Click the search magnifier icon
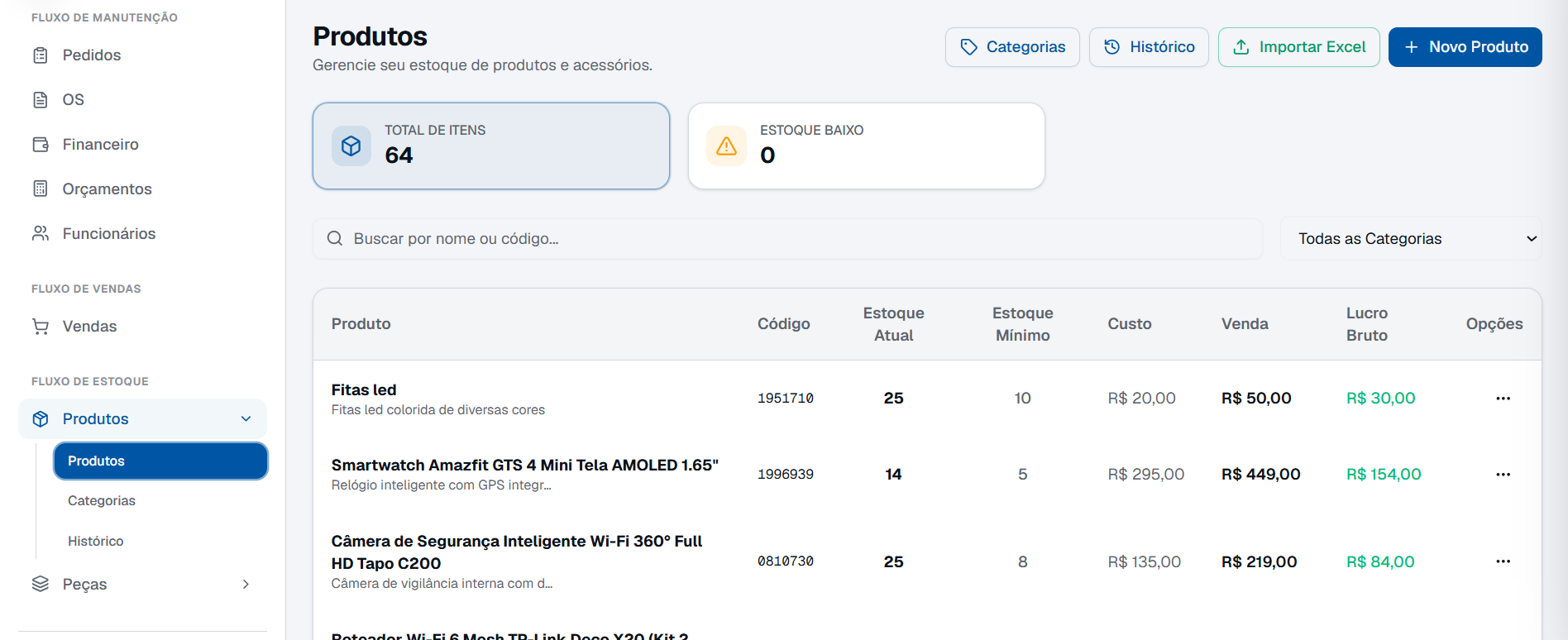Screen dimensions: 1568x640 pyautogui.click(x=335, y=239)
